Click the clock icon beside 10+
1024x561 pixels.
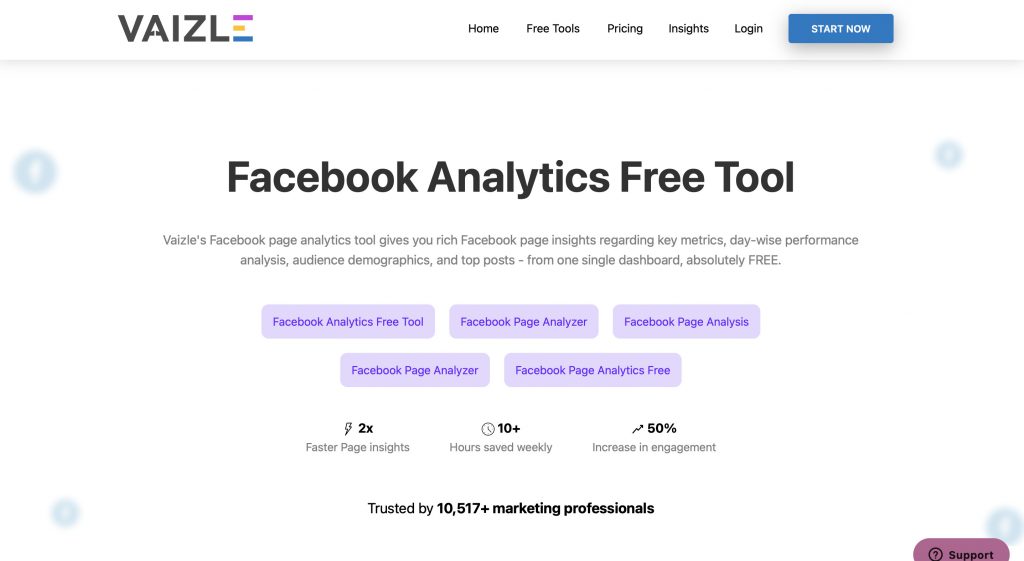pos(488,429)
